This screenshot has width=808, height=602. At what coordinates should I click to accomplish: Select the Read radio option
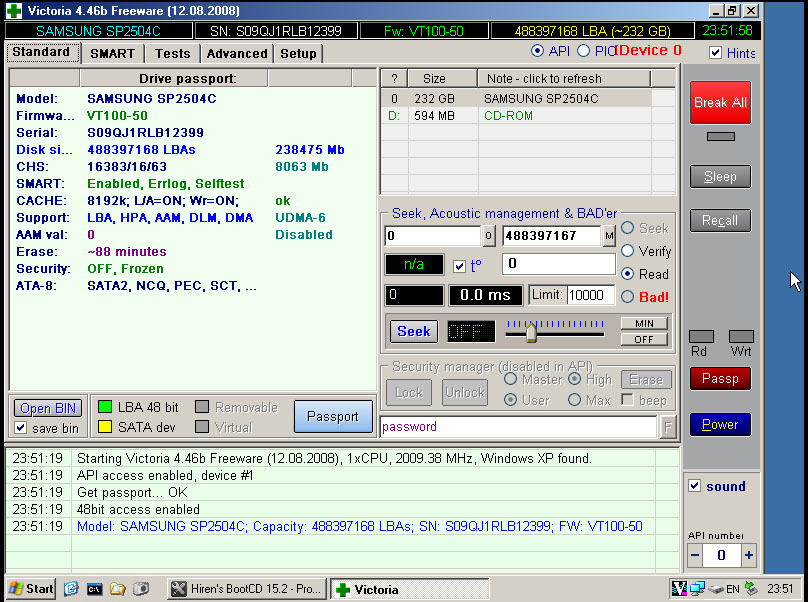pos(627,274)
